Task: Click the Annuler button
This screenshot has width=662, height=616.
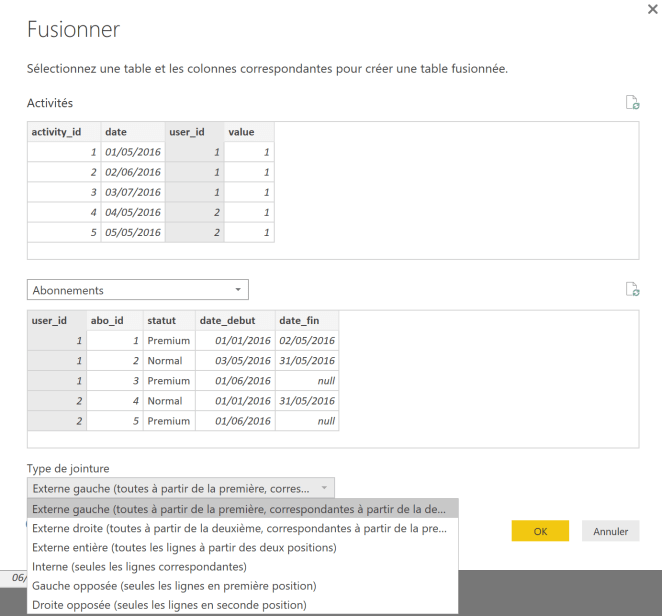Action: tap(610, 531)
